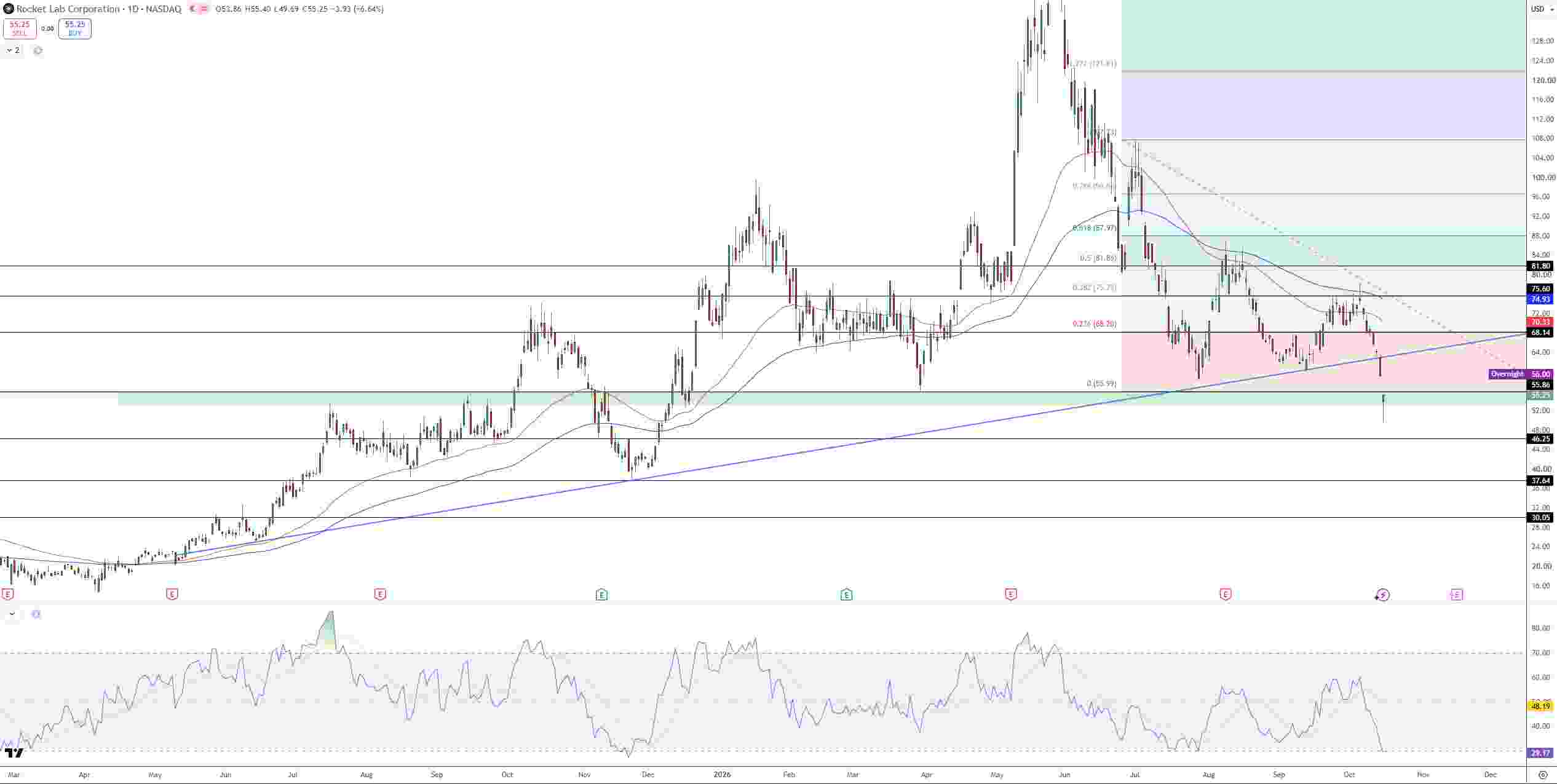Image resolution: width=1557 pixels, height=784 pixels.
Task: Click the 81.80 horizontal line price label
Action: [1540, 266]
